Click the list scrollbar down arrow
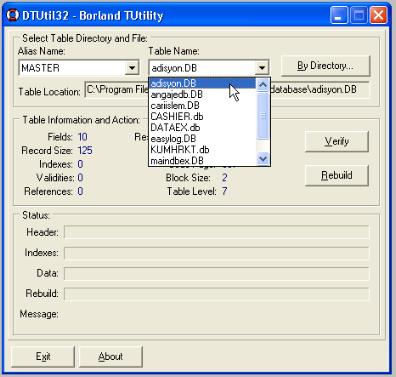The height and width of the screenshot is (377, 396). 263,159
